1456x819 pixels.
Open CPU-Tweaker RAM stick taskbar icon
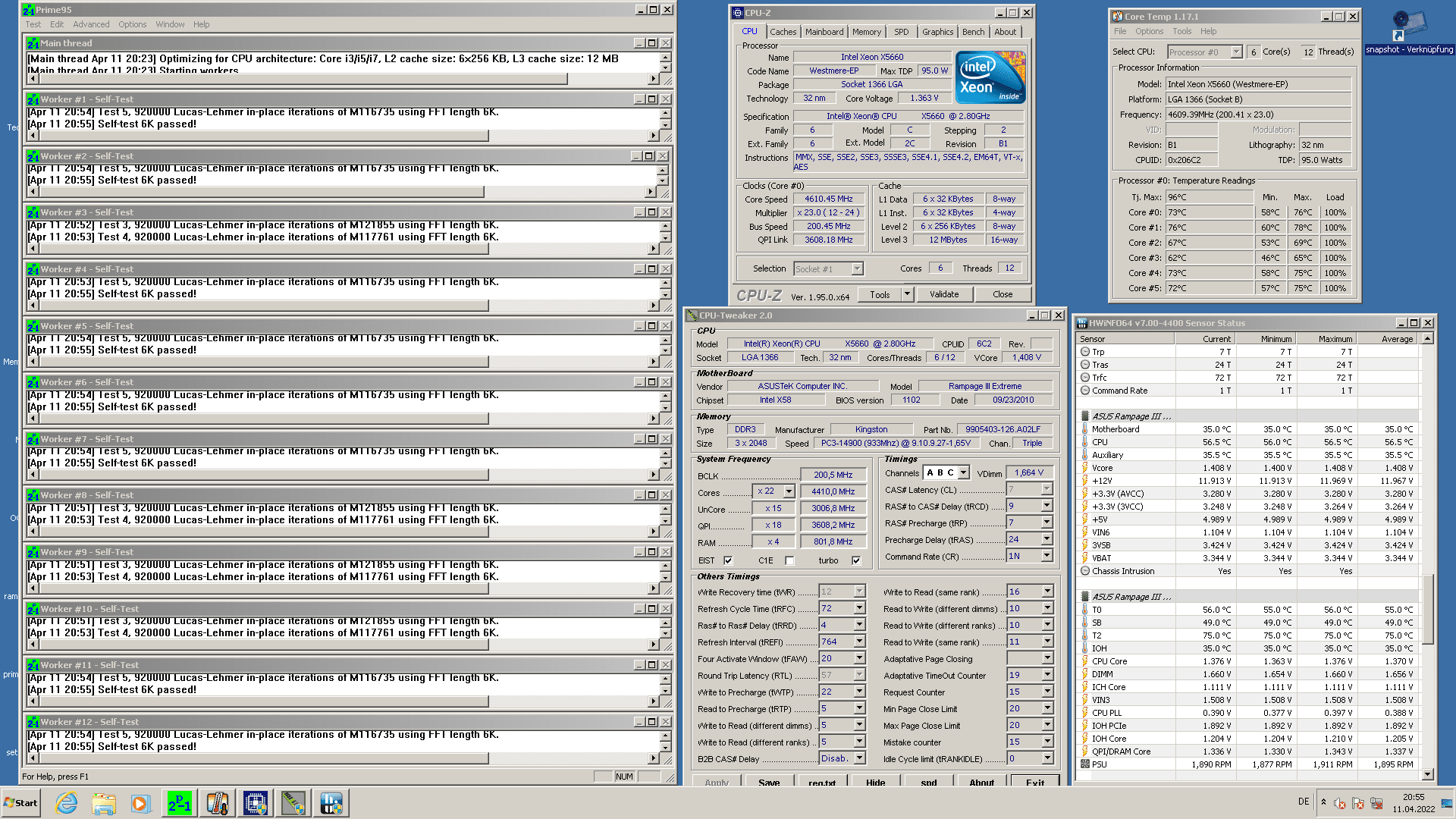tap(293, 803)
